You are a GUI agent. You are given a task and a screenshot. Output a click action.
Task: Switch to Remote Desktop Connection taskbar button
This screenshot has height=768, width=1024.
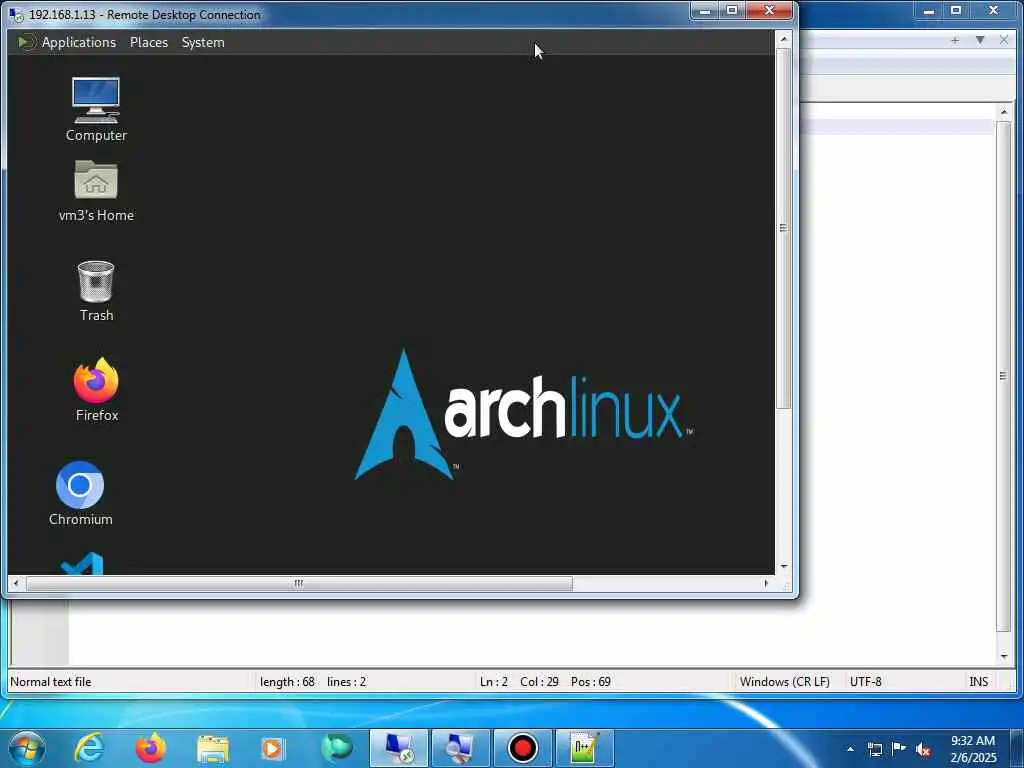(399, 748)
